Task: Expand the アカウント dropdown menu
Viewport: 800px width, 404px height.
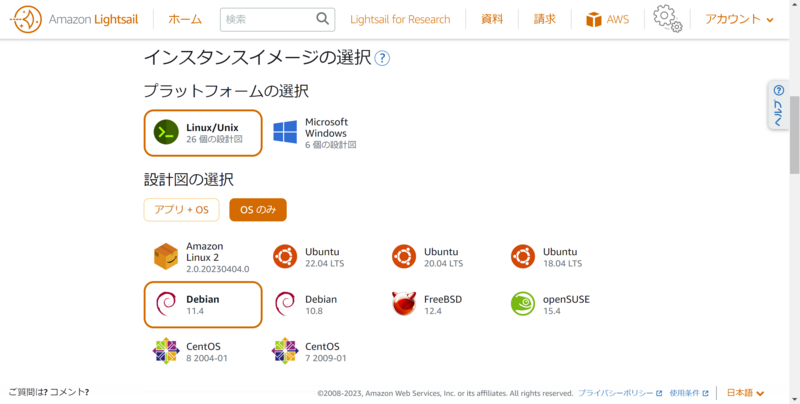Action: tap(739, 19)
